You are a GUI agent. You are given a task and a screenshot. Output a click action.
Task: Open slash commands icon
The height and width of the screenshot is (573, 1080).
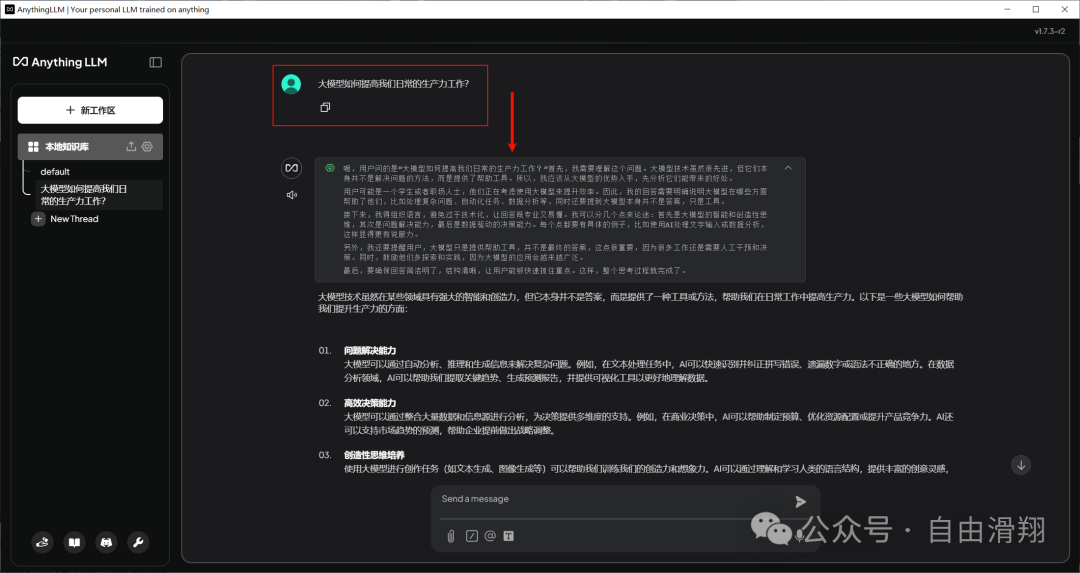[471, 536]
